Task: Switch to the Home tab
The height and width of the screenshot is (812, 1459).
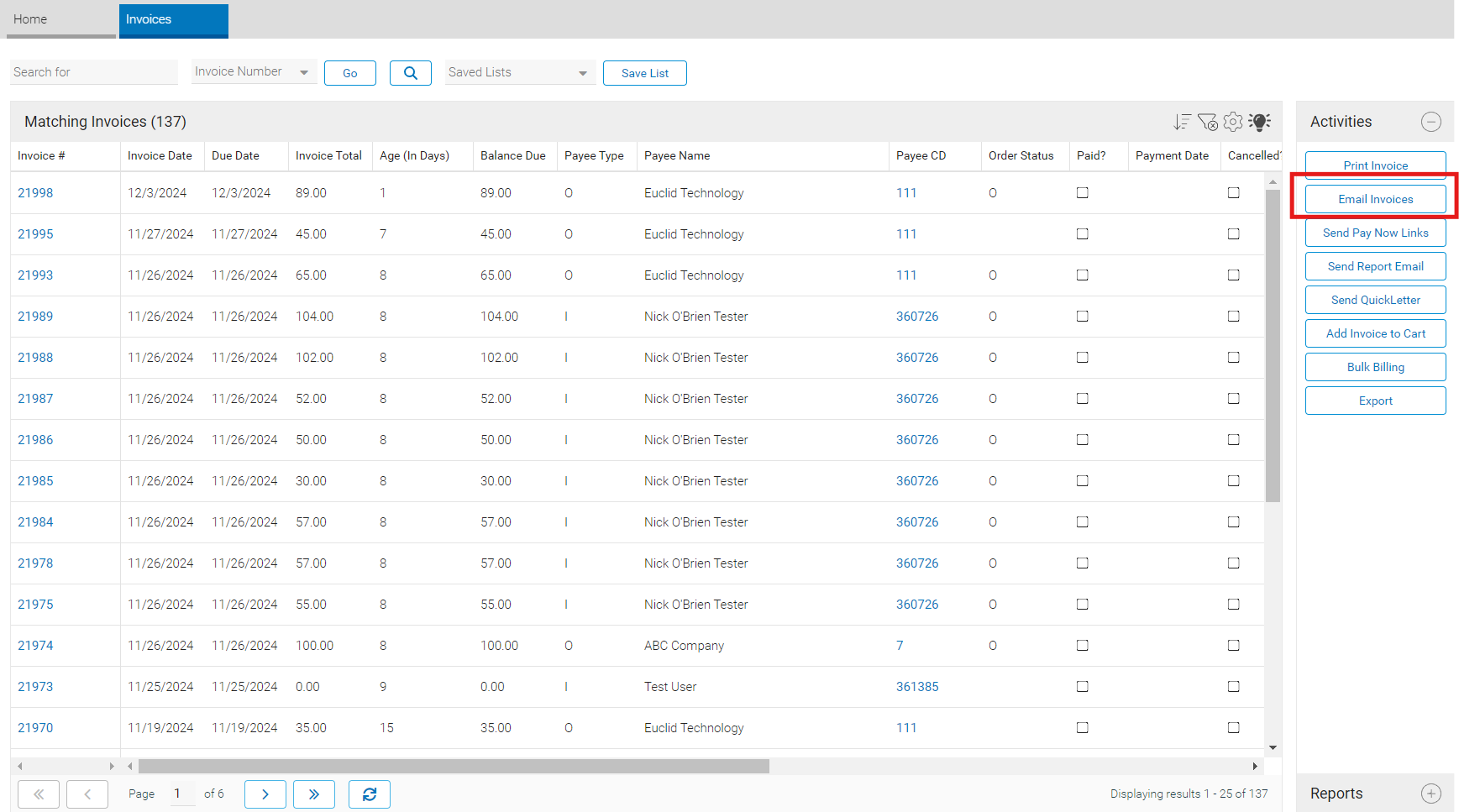Action: point(61,19)
